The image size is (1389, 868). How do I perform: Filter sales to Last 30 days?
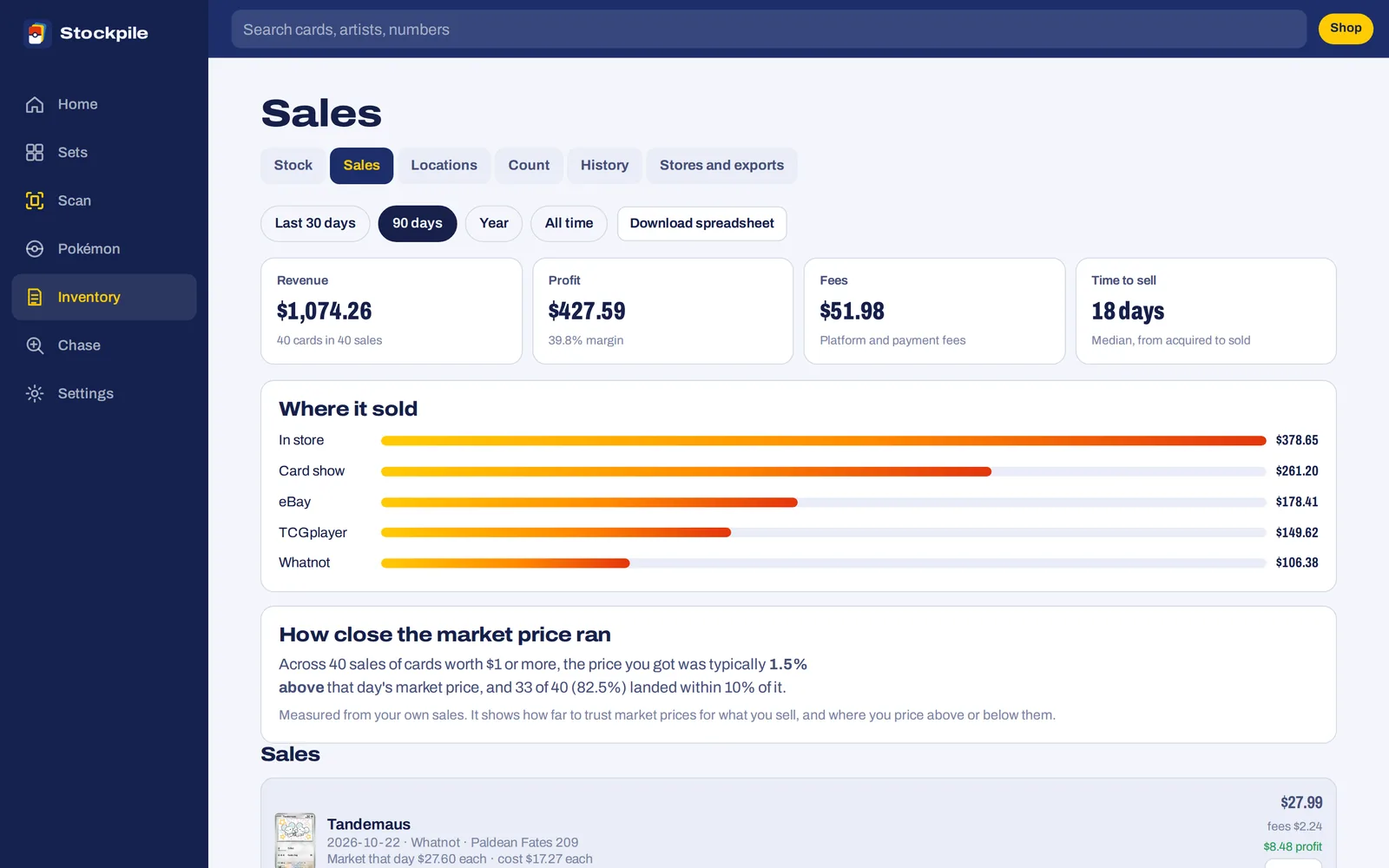315,224
